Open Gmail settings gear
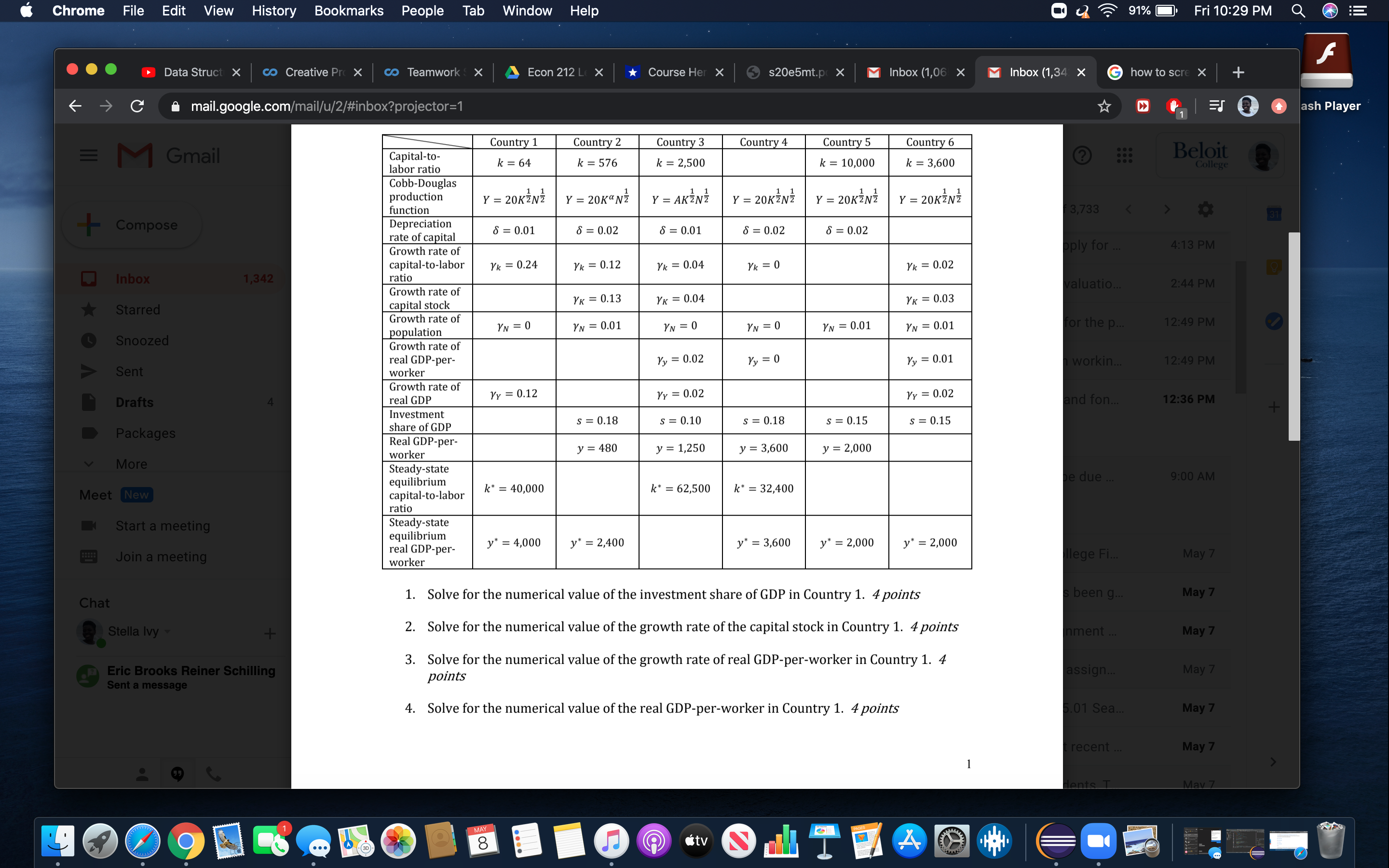1389x868 pixels. [1205, 209]
